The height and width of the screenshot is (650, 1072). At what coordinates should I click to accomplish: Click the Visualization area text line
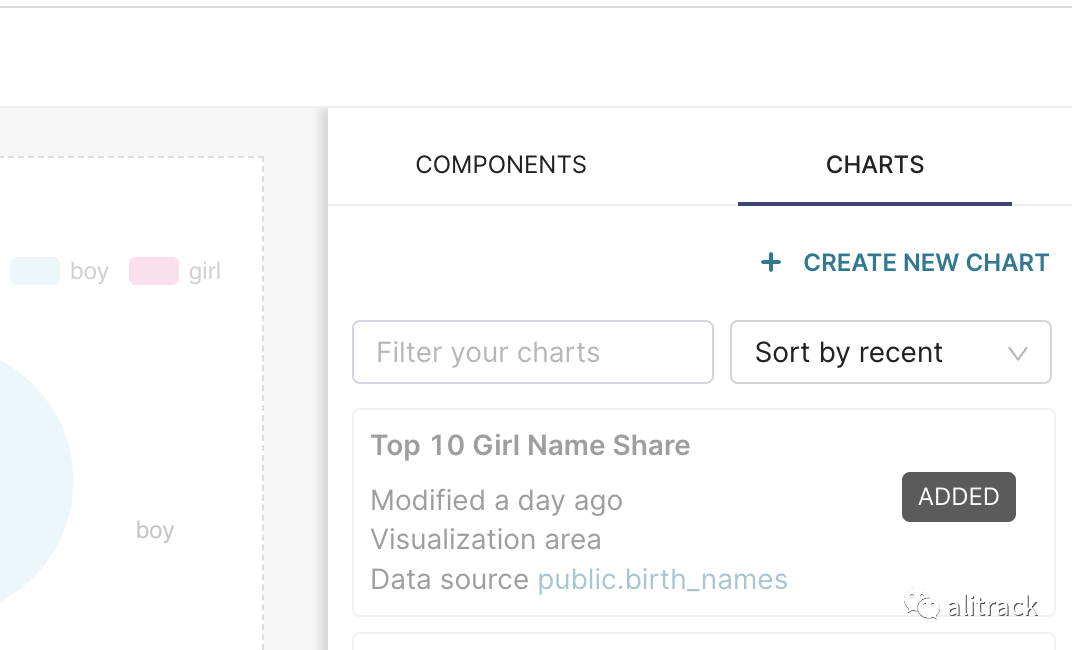click(x=486, y=540)
